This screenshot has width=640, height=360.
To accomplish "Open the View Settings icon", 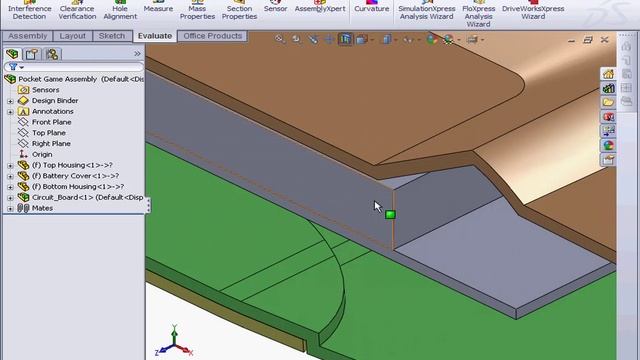I will point(472,40).
